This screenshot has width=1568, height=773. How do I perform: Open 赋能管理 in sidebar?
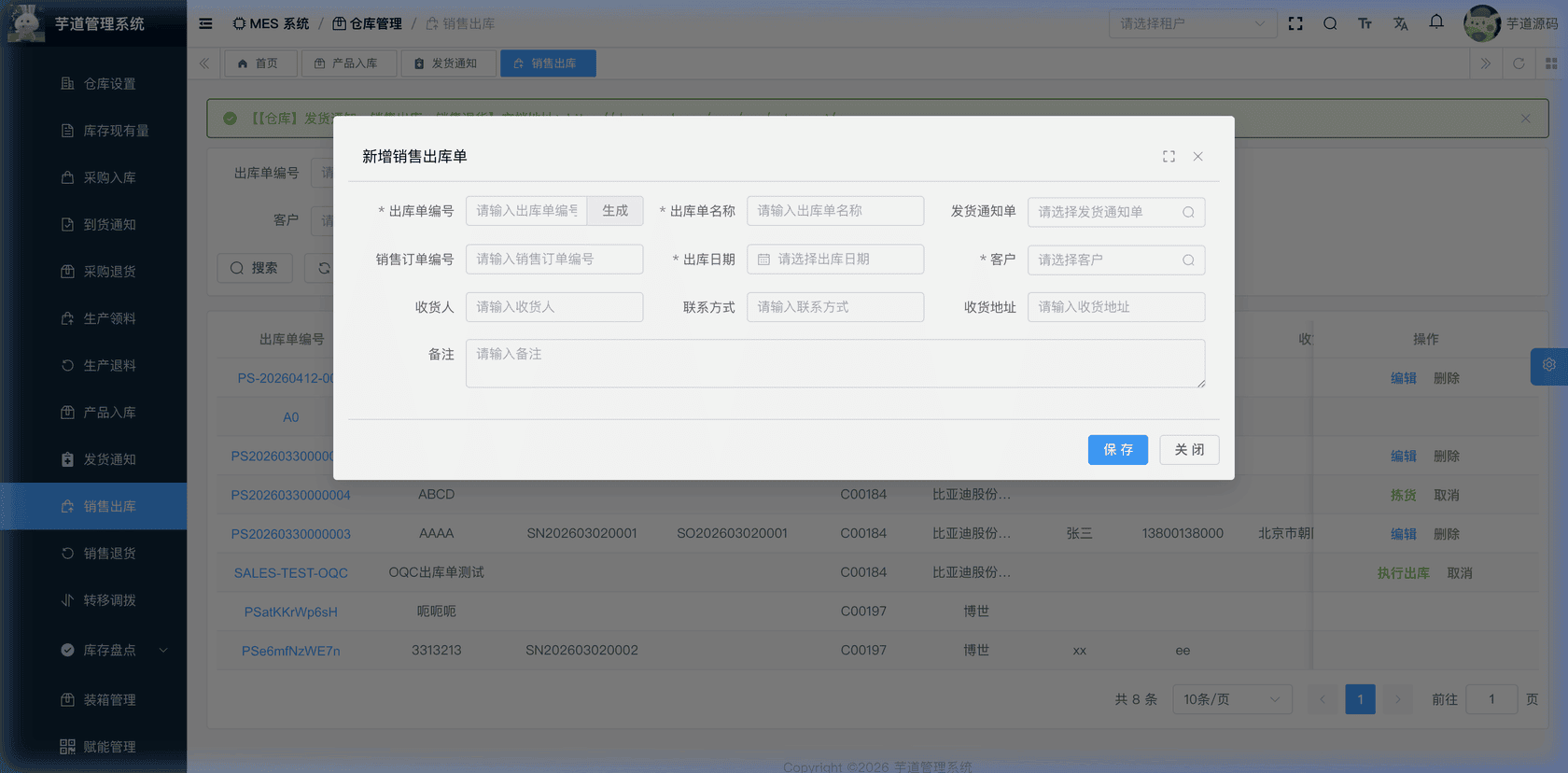(x=93, y=747)
